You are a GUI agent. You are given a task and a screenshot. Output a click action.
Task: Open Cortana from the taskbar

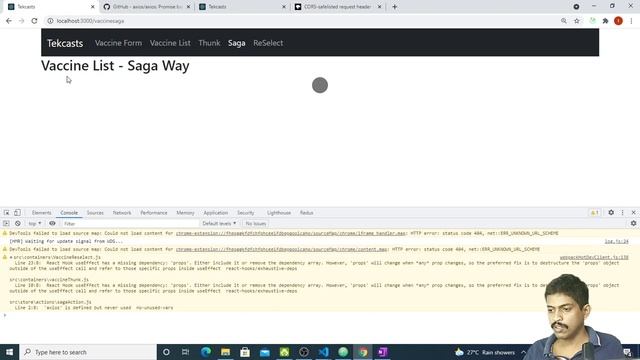click(x=166, y=352)
